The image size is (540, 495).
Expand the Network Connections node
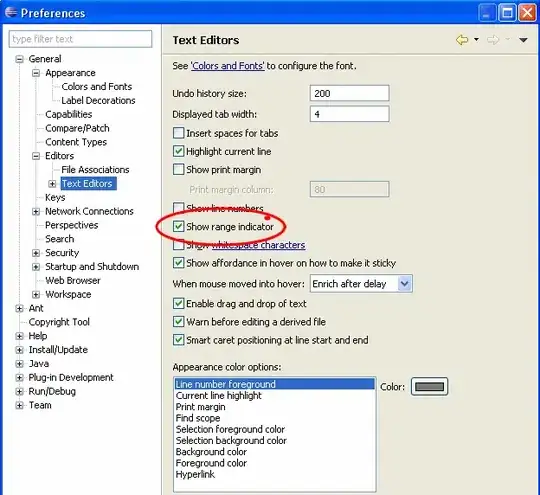coord(36,212)
